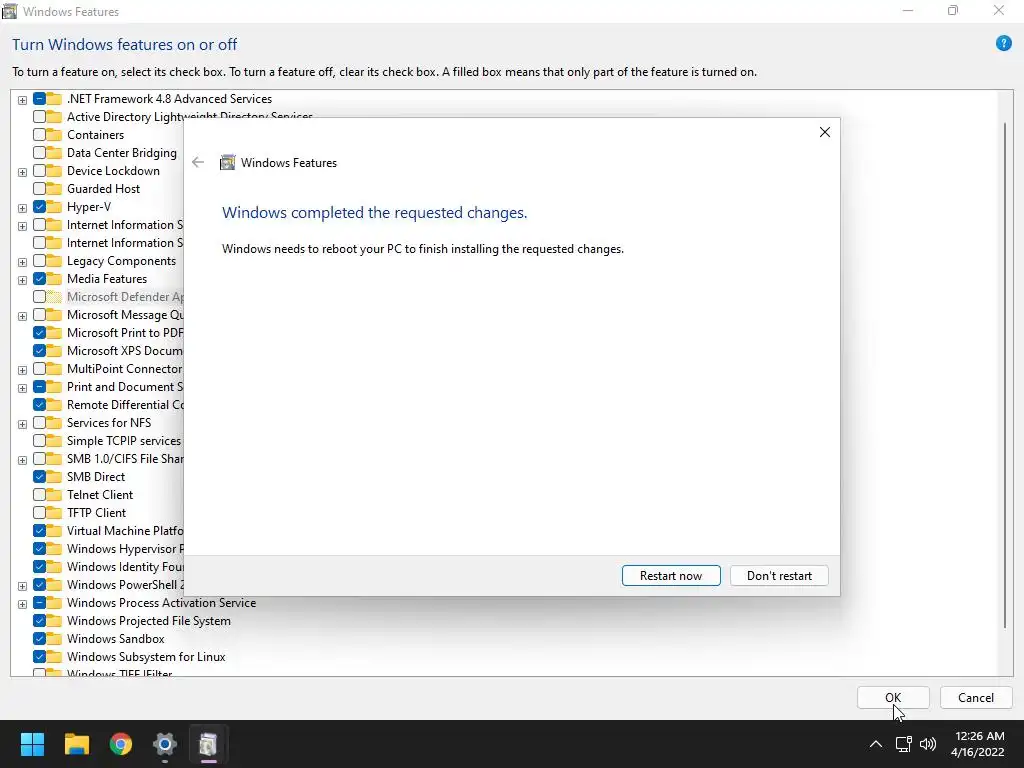This screenshot has width=1024, height=768.
Task: Select the Containers label text
Action: (95, 135)
